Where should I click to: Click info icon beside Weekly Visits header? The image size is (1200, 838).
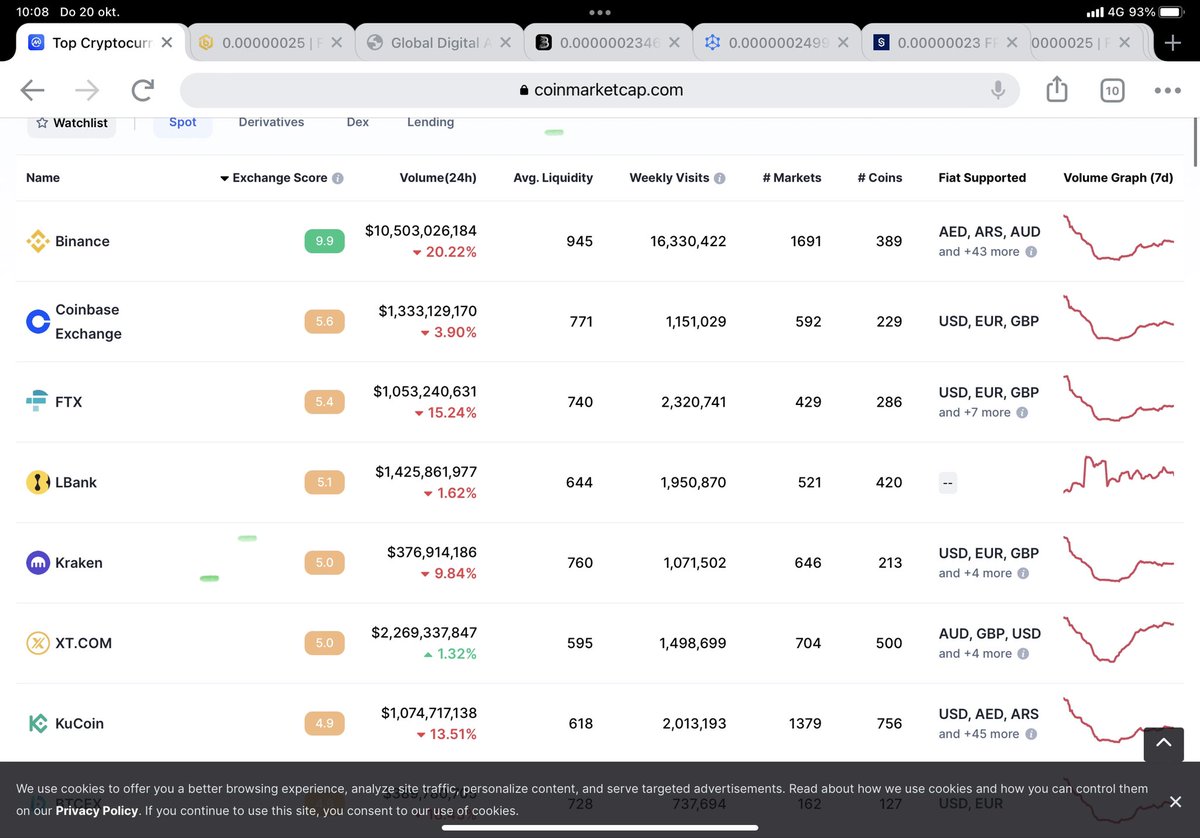coord(720,178)
